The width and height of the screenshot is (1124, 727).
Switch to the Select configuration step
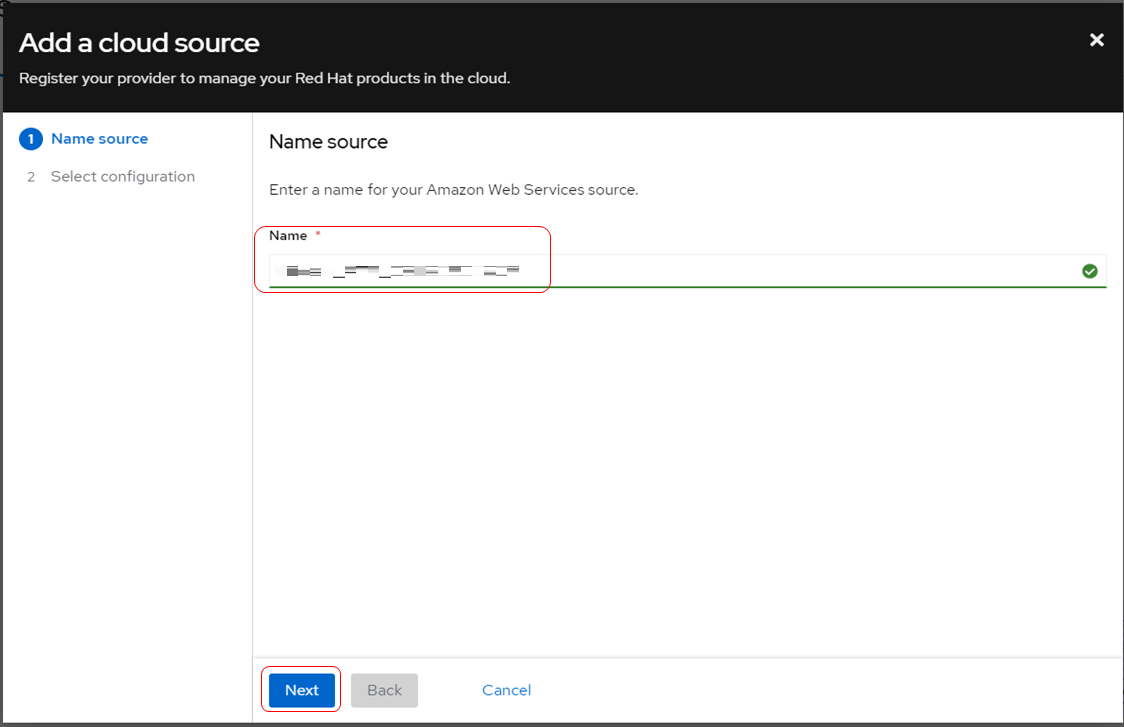[122, 177]
